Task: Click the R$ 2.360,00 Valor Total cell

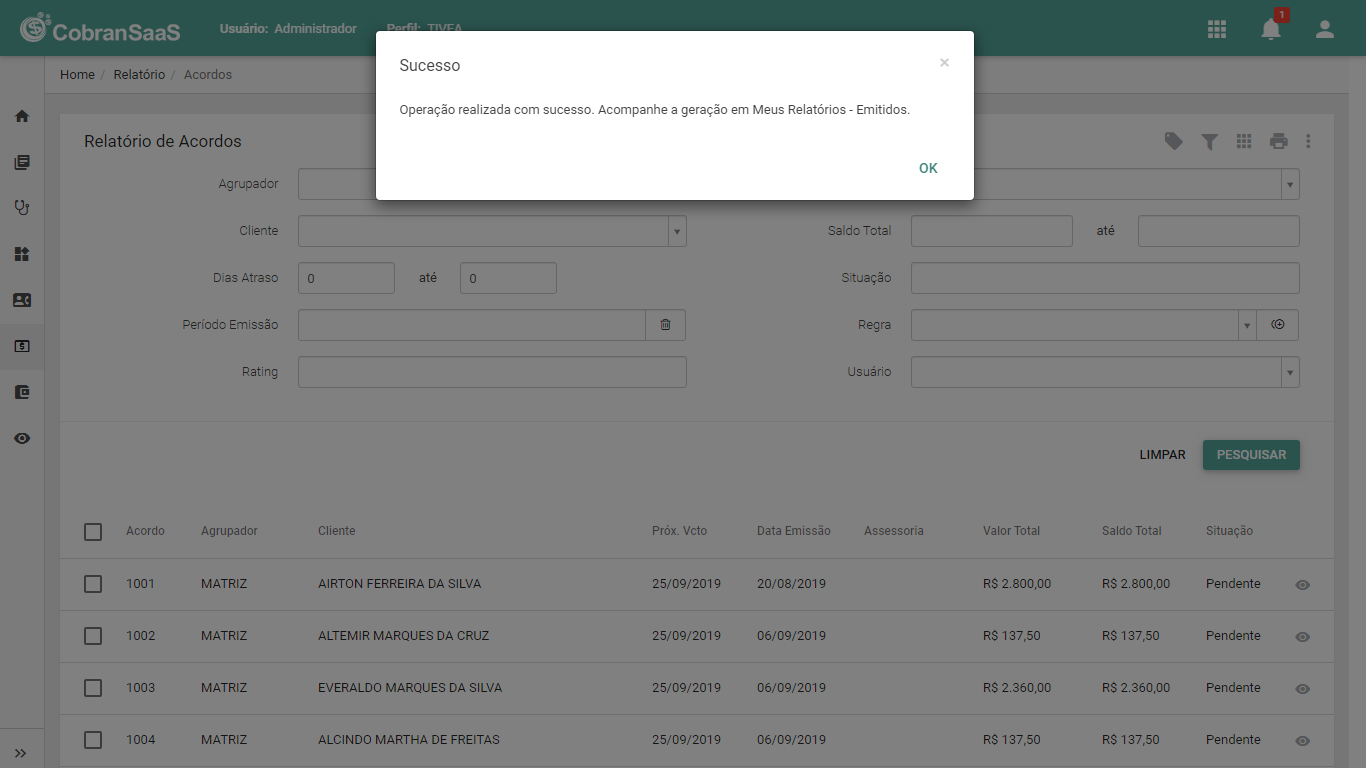Action: click(x=1017, y=688)
